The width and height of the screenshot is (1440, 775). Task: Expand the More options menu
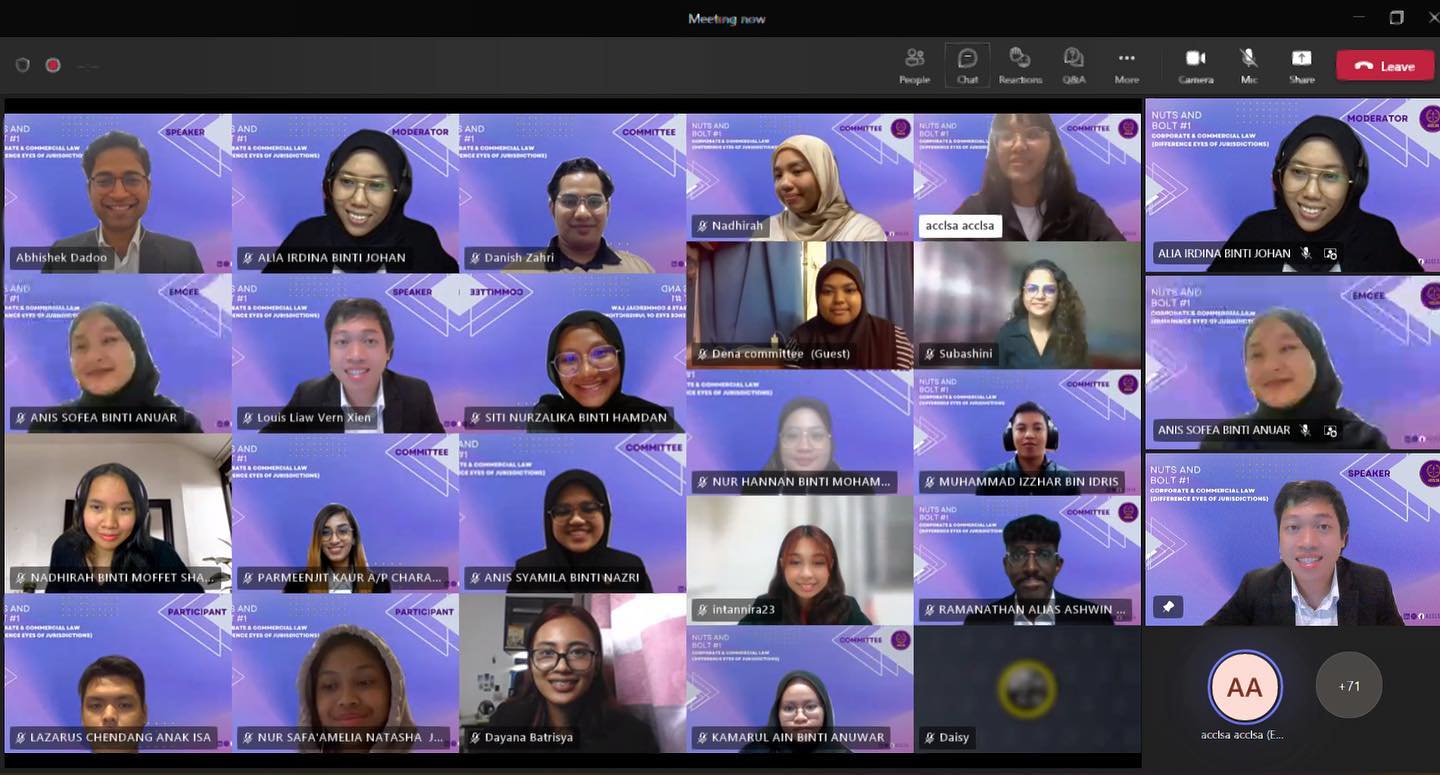[x=1127, y=65]
